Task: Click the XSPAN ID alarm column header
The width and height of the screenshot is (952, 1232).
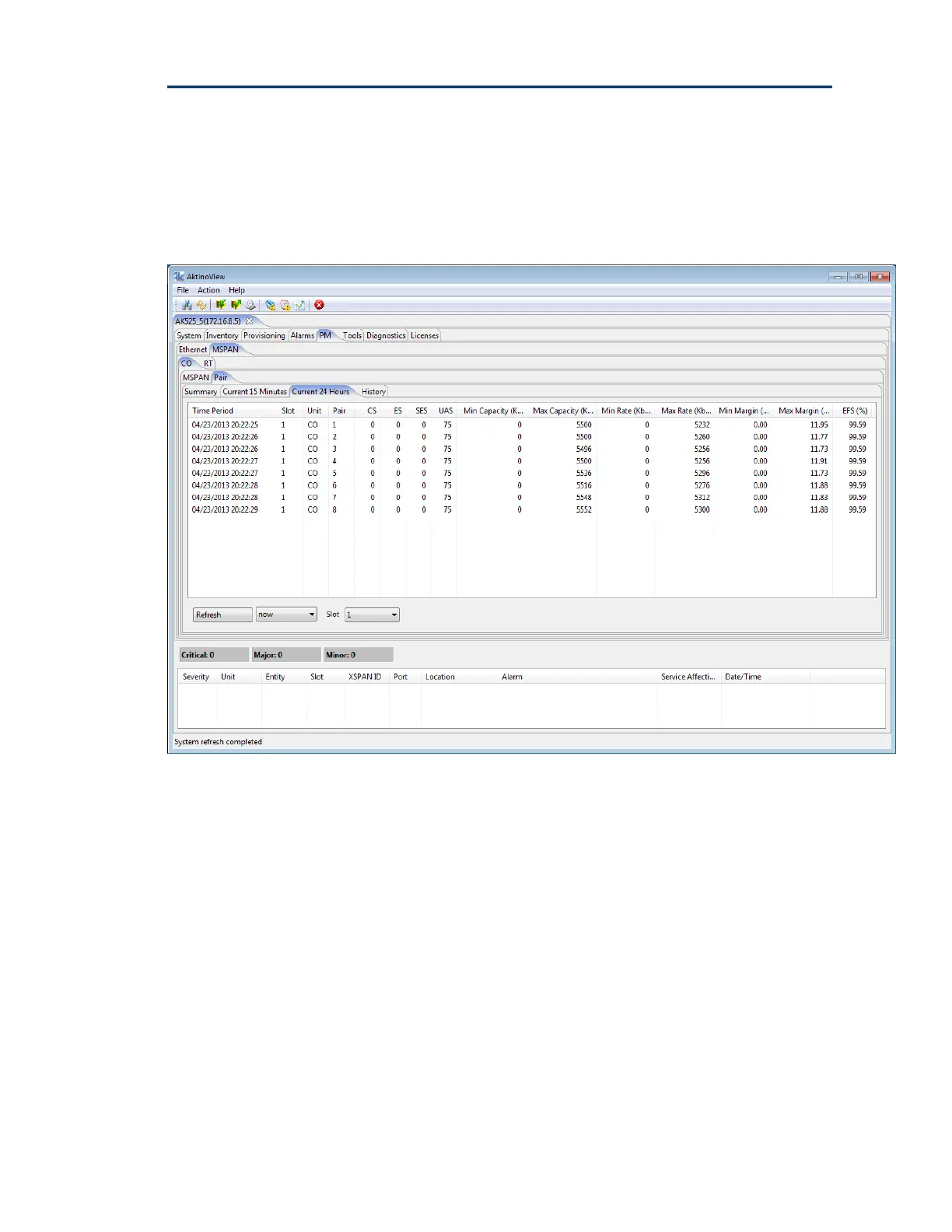Action: click(365, 677)
